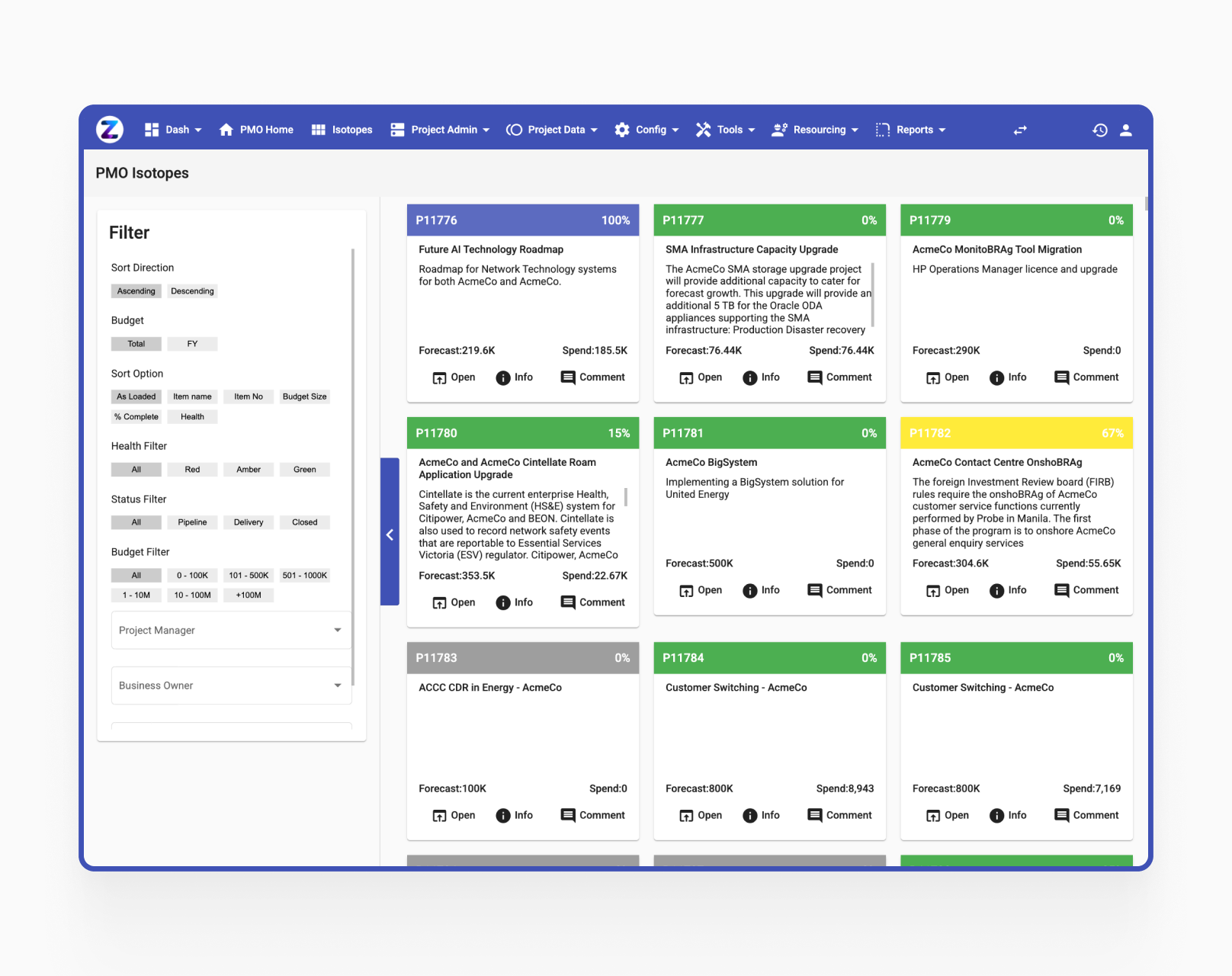
Task: Go to PMO Home
Action: click(x=256, y=130)
